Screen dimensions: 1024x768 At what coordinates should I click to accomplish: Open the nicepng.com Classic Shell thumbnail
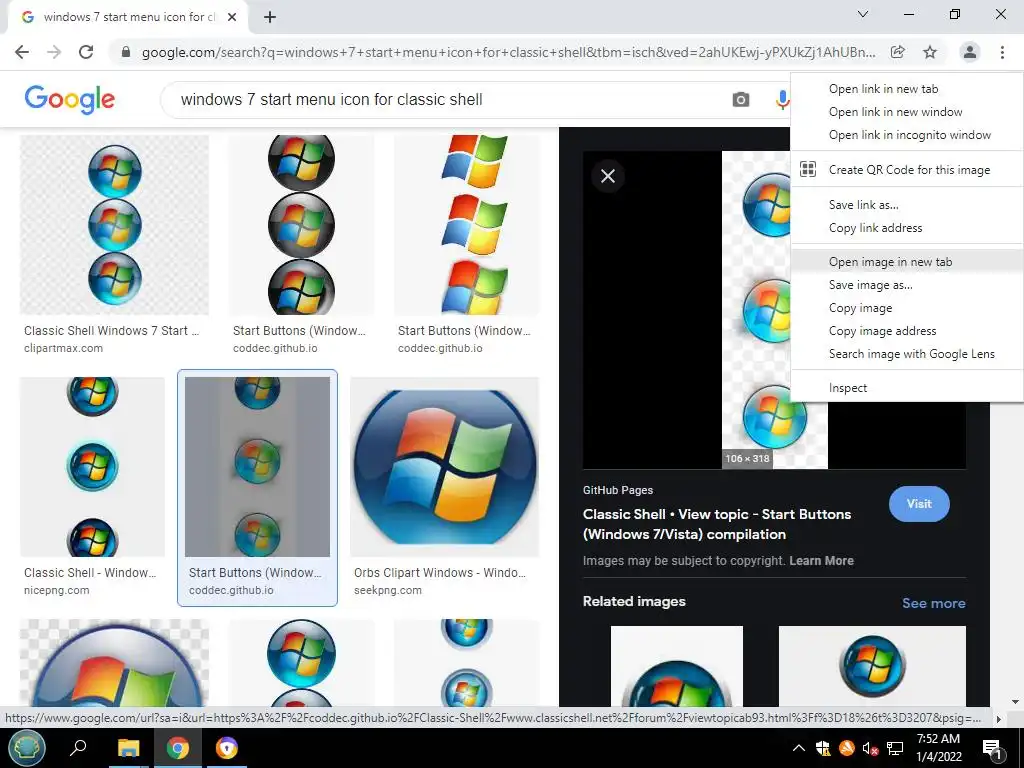92,466
